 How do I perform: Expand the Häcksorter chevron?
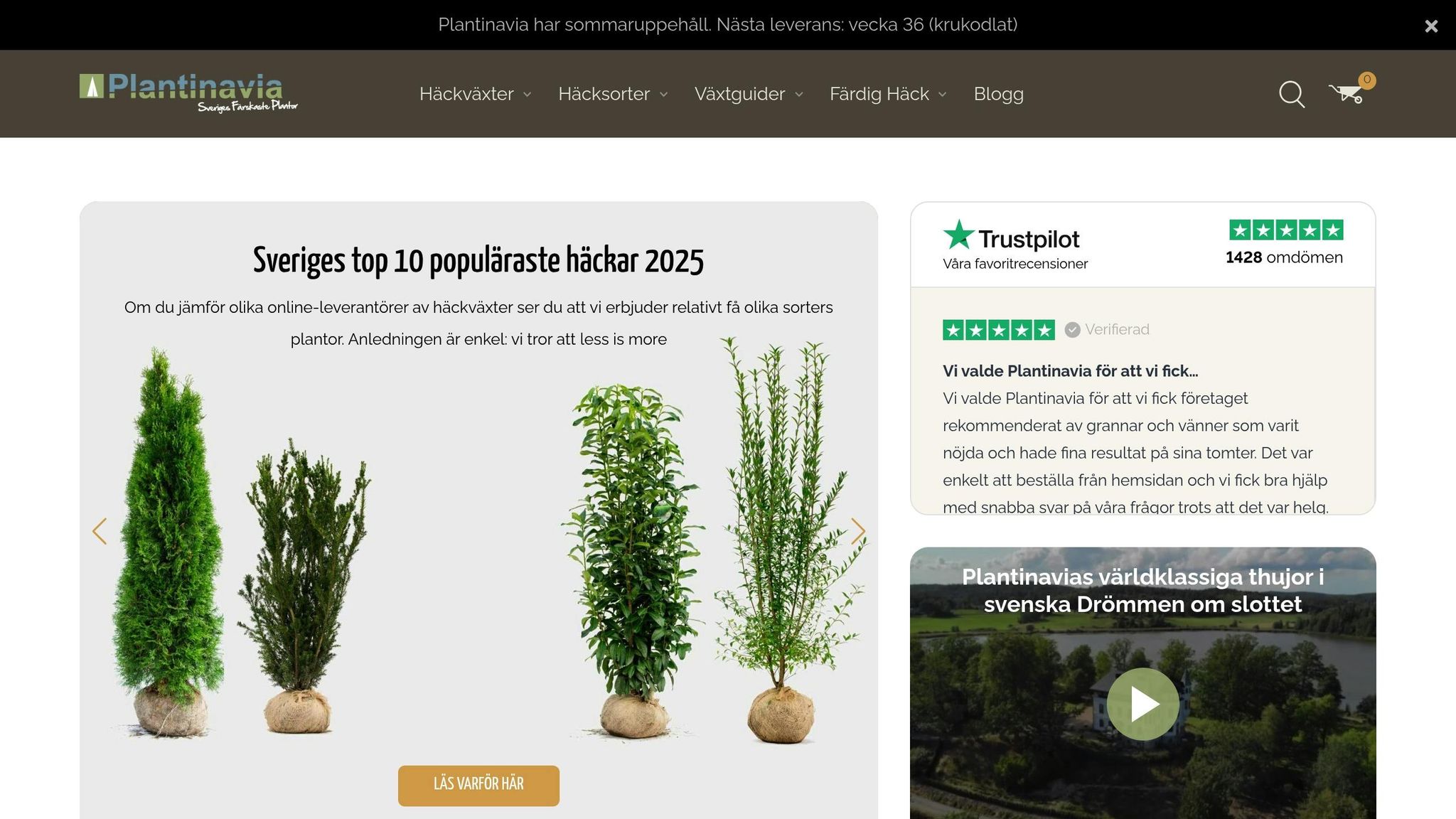663,95
